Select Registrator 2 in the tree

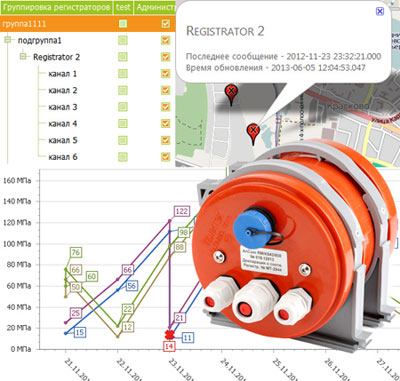(56, 57)
